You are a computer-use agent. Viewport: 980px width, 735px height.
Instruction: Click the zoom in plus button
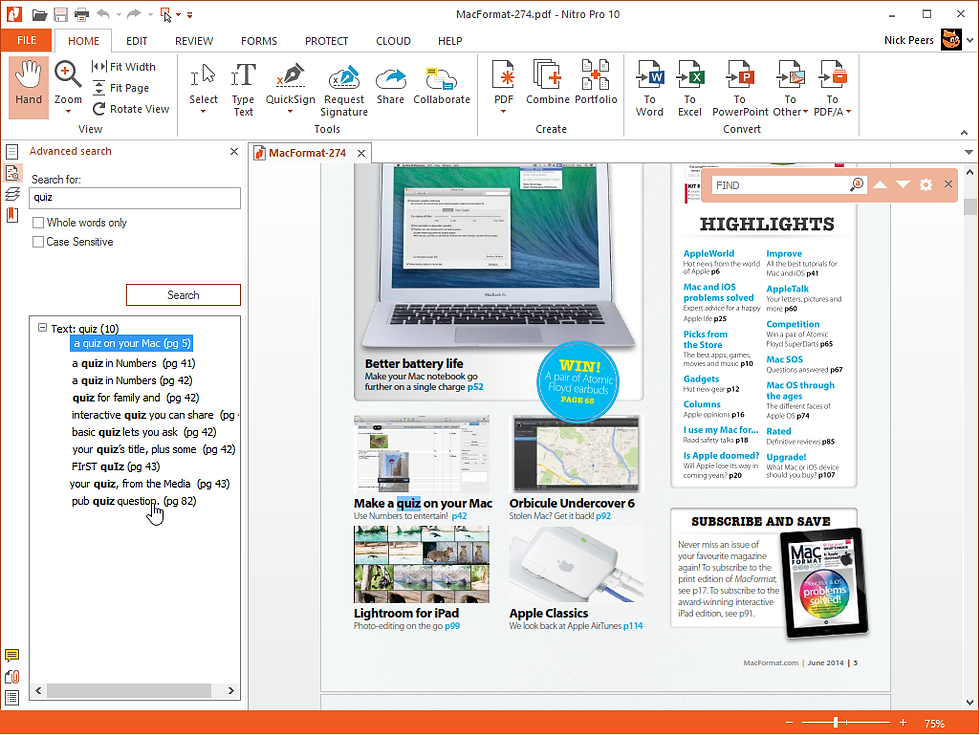point(903,722)
